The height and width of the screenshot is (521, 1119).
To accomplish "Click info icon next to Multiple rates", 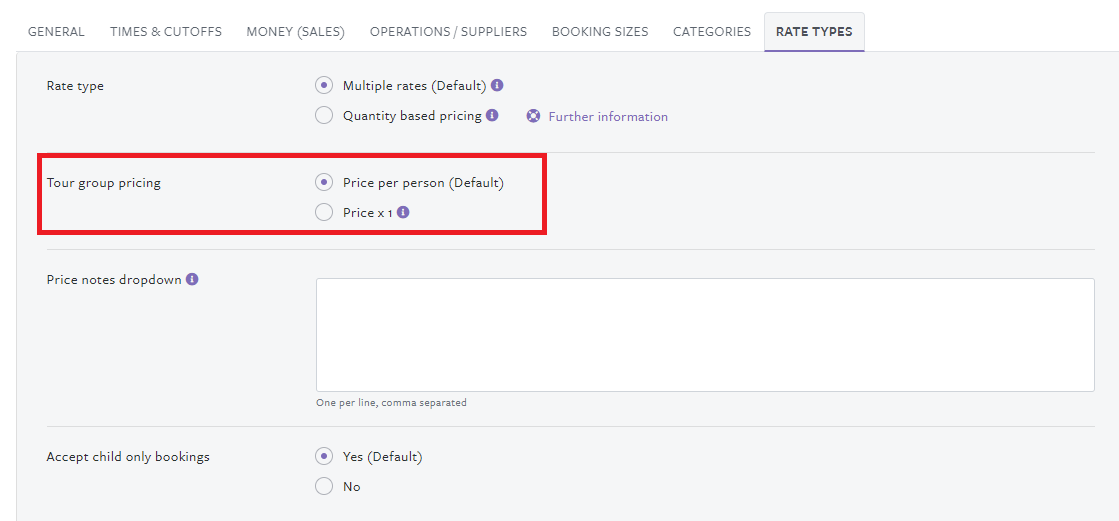I will pos(497,86).
